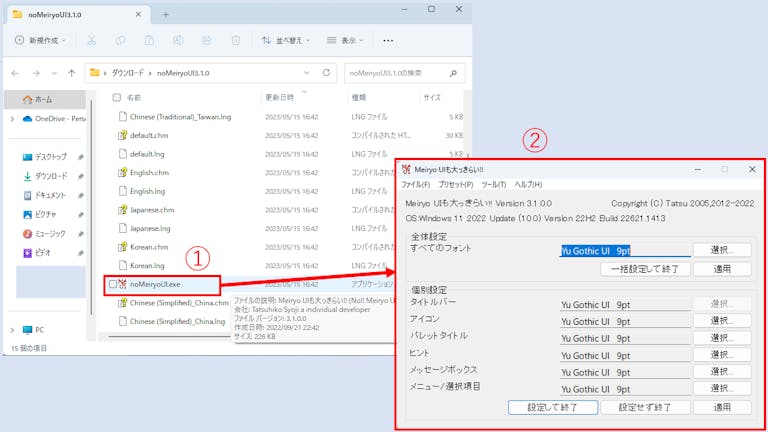Viewport: 768px width, 432px height.
Task: Open recent locations dropdown arrow
Action: [54, 73]
